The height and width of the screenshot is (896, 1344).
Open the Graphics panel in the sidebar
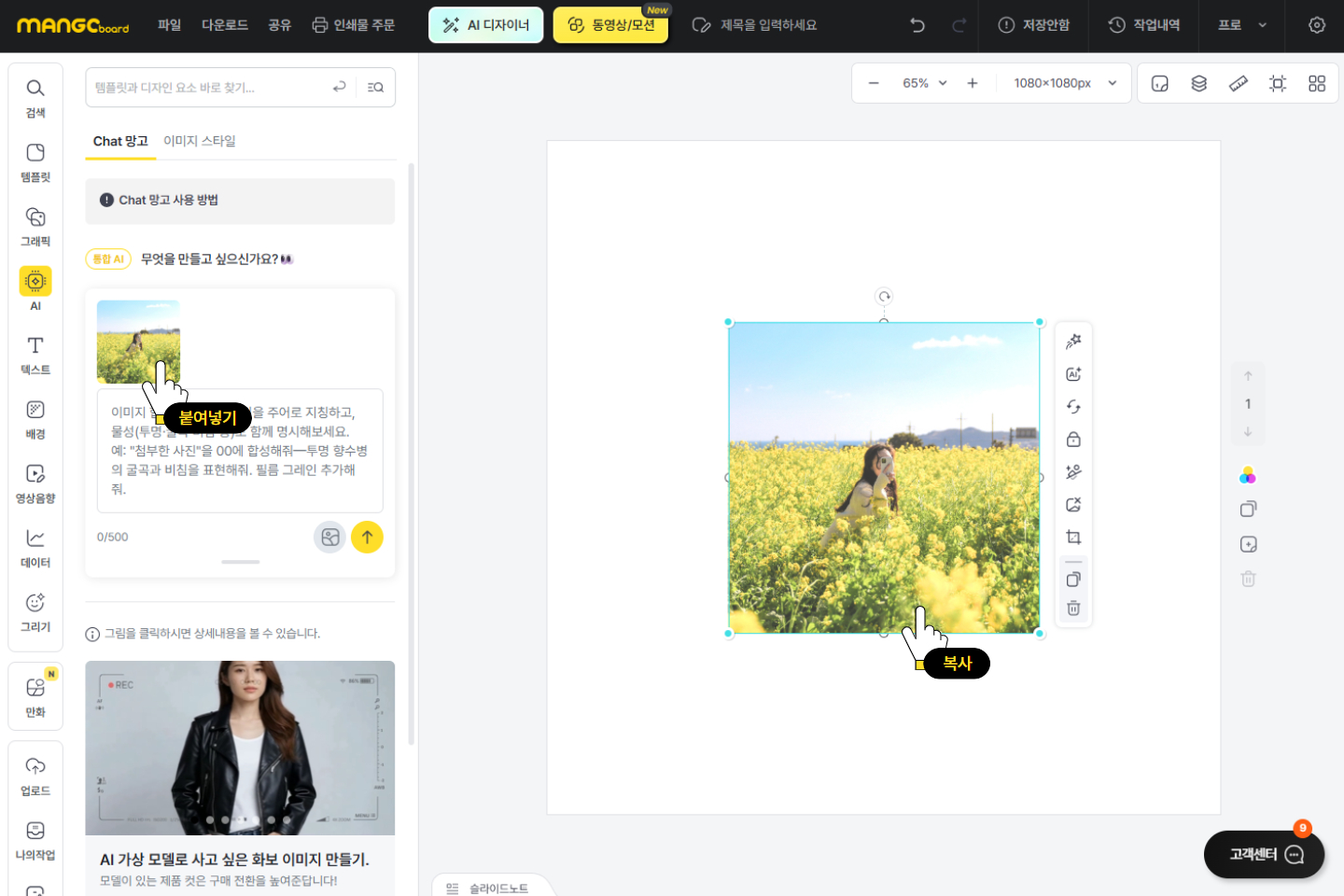[35, 226]
